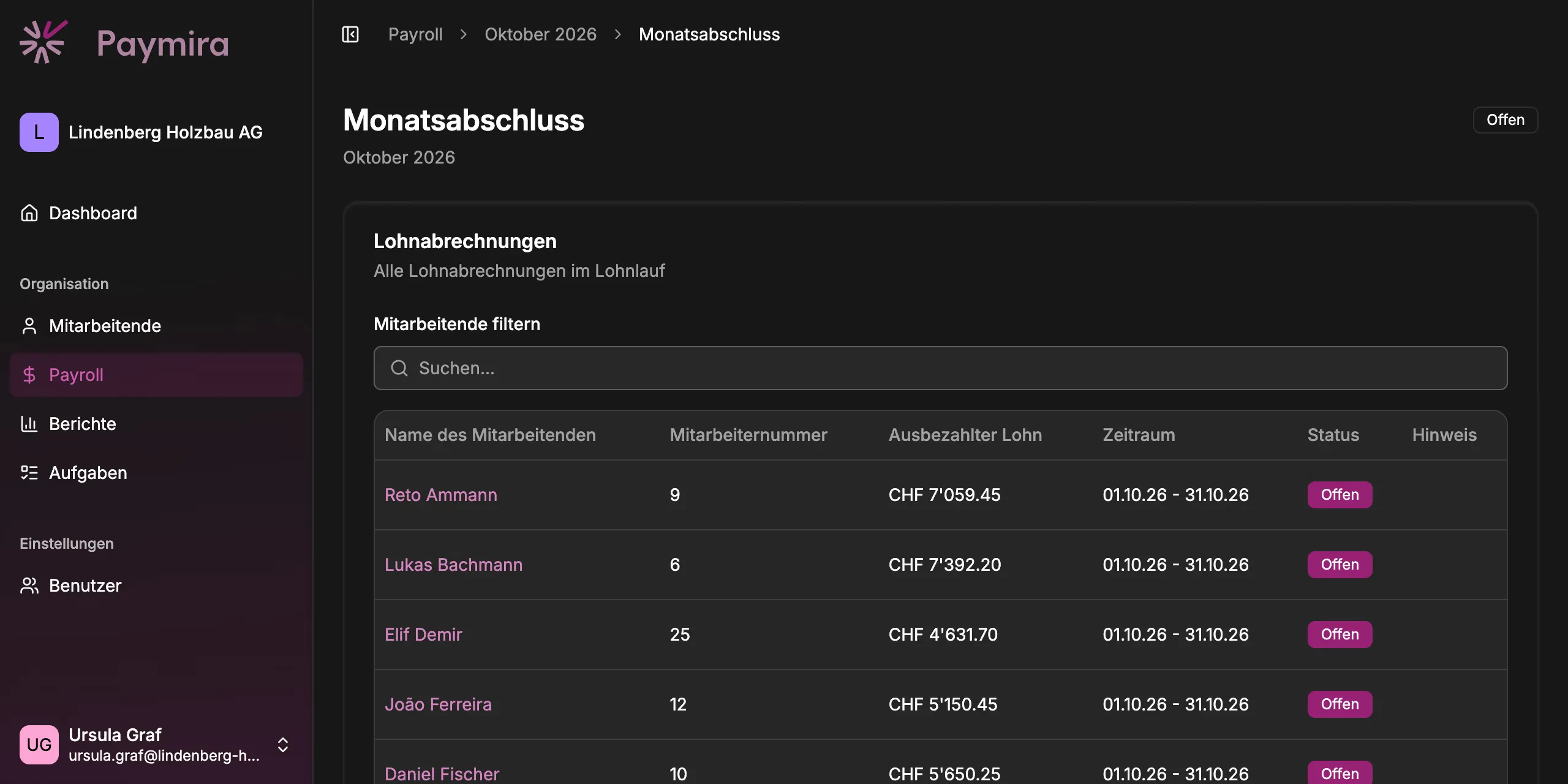Click the Mitarbeiternummer column header
1568x784 pixels.
748,435
